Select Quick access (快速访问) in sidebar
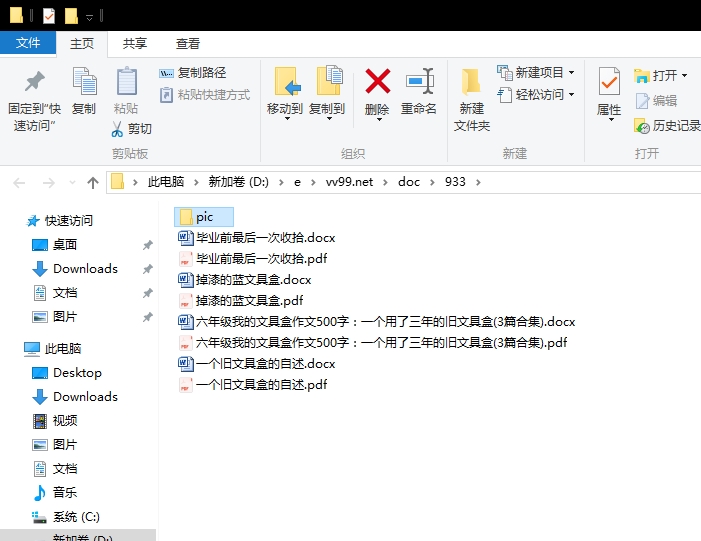This screenshot has height=541, width=701. click(x=59, y=220)
